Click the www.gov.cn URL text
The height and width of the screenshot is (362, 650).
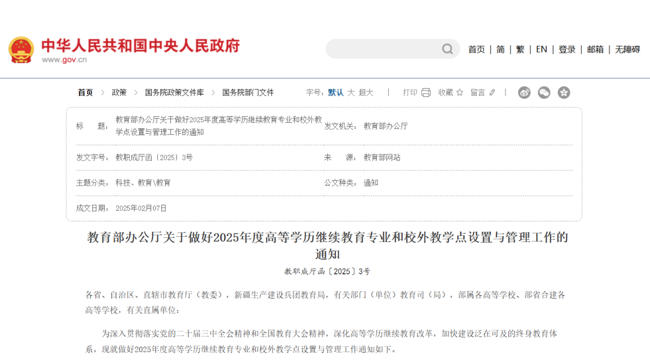pyautogui.click(x=64, y=60)
